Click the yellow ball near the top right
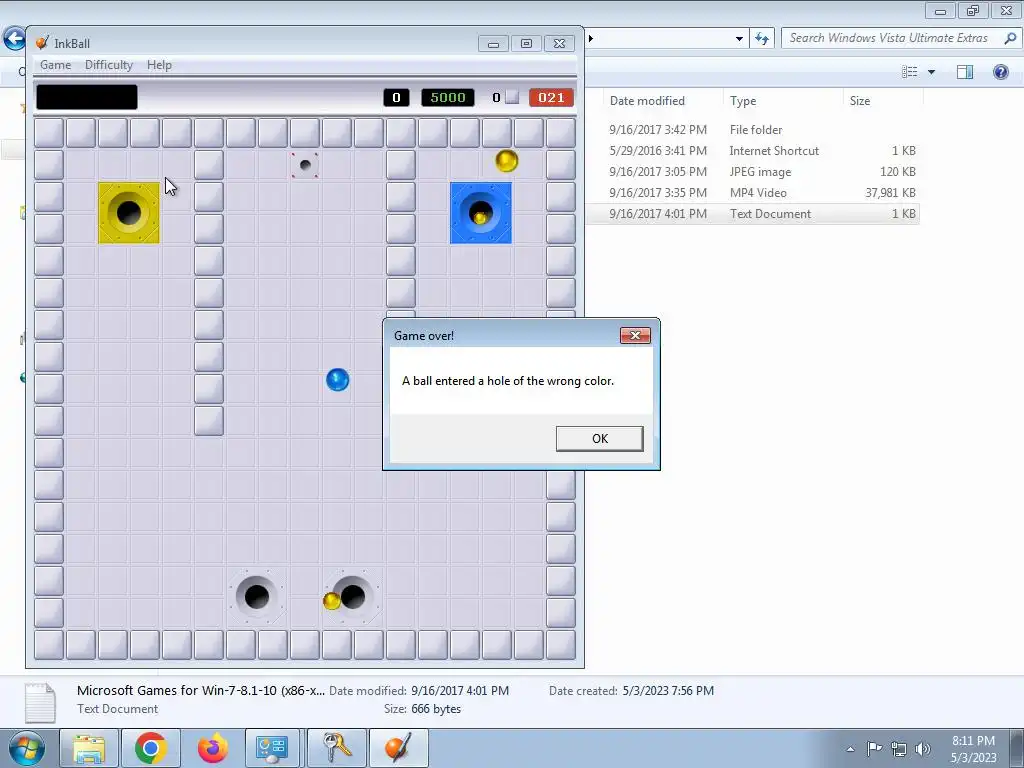This screenshot has height=768, width=1024. (507, 160)
